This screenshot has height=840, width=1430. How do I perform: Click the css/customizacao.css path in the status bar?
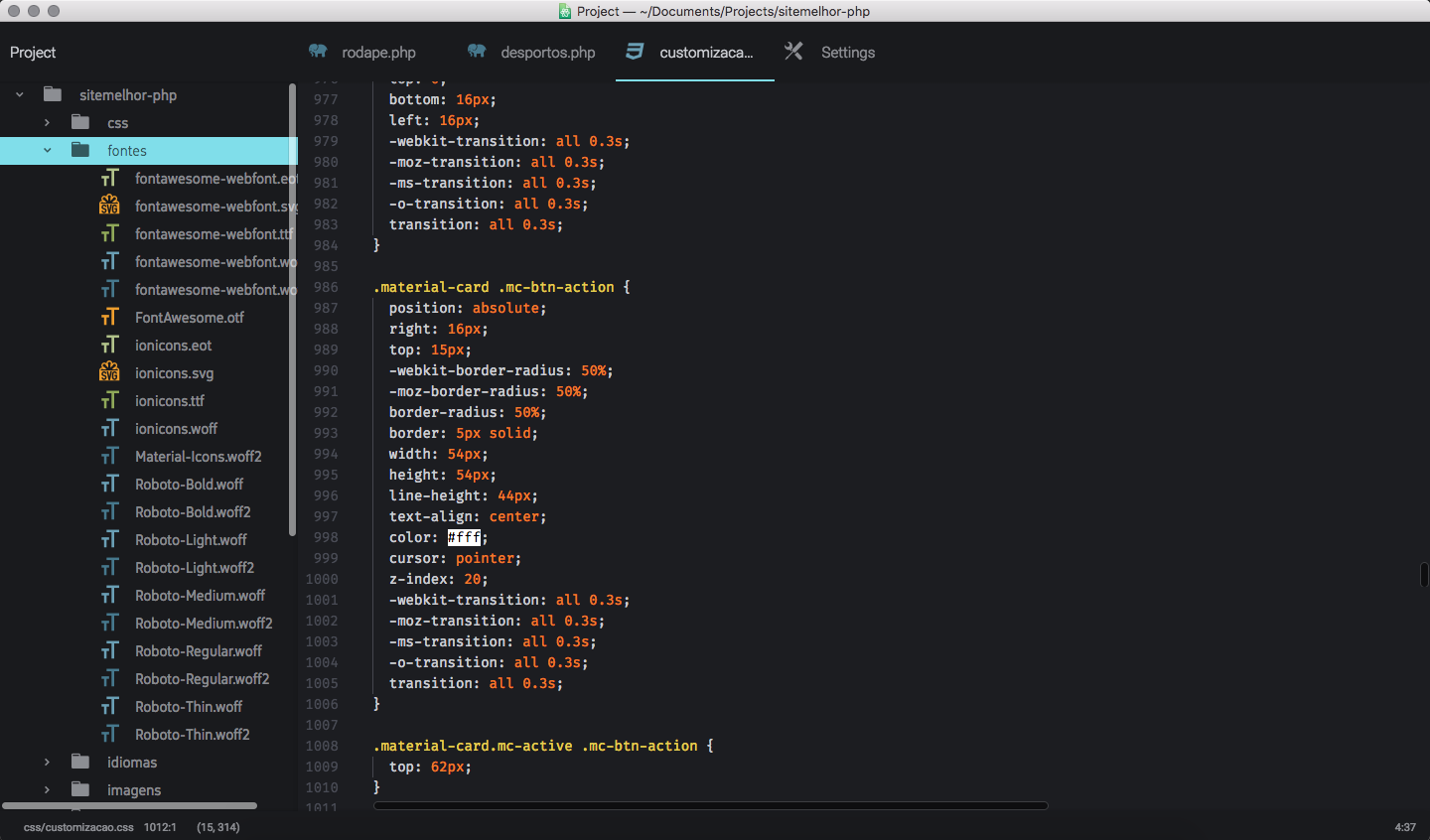[78, 826]
